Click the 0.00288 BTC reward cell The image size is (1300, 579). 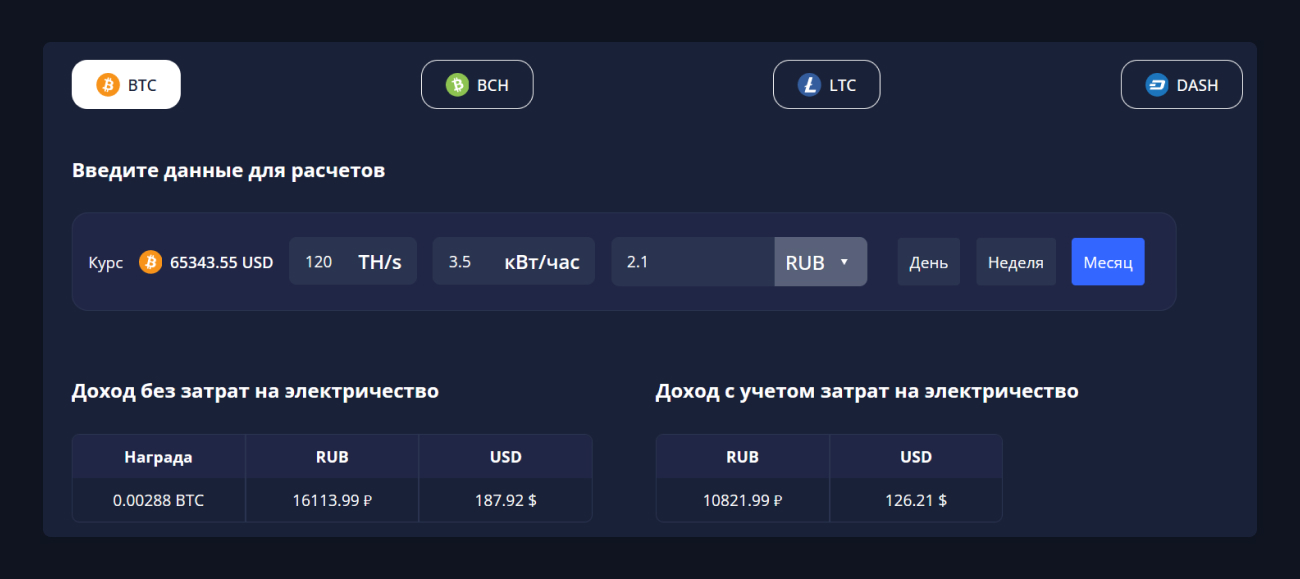[x=158, y=500]
